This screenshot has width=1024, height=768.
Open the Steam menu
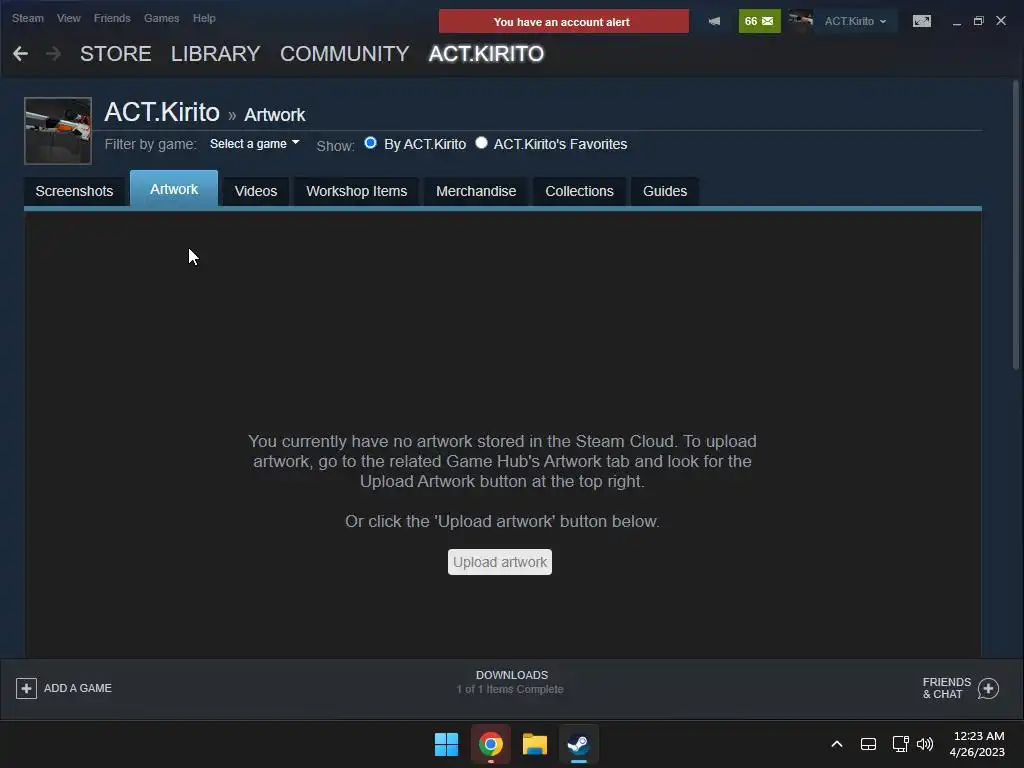tap(27, 18)
